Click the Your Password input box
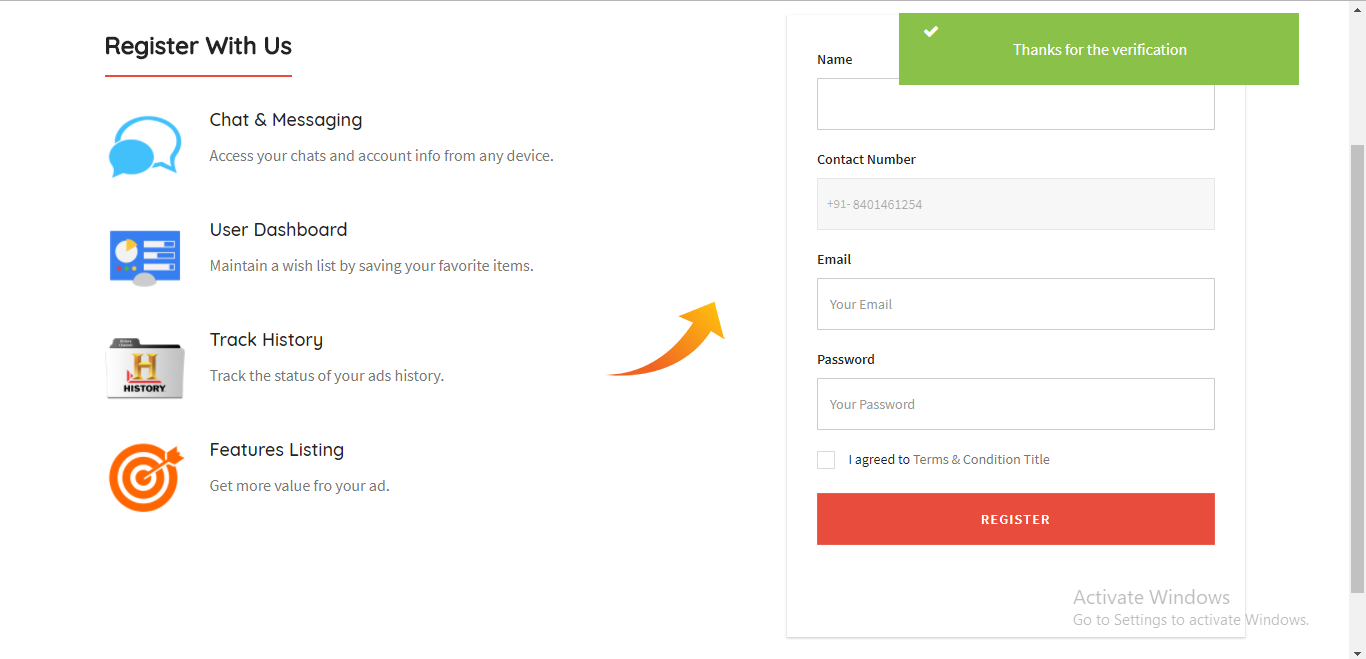 pos(1015,404)
